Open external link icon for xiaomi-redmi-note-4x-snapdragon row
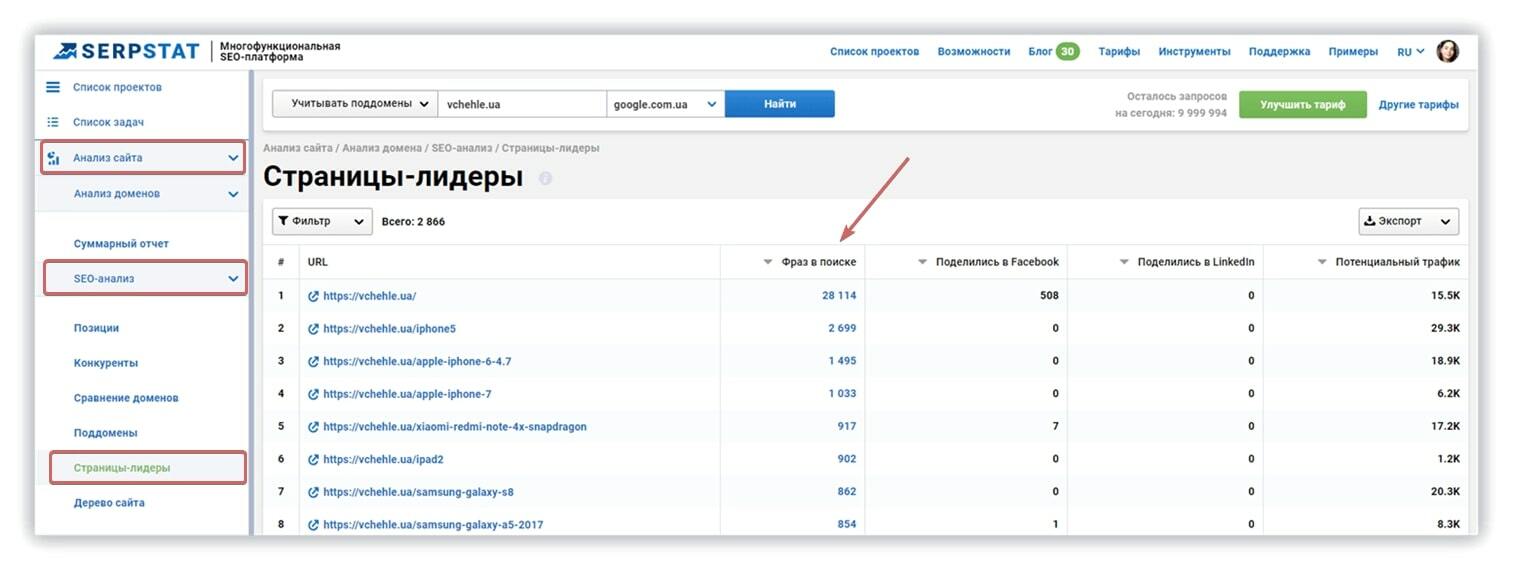 tap(313, 427)
